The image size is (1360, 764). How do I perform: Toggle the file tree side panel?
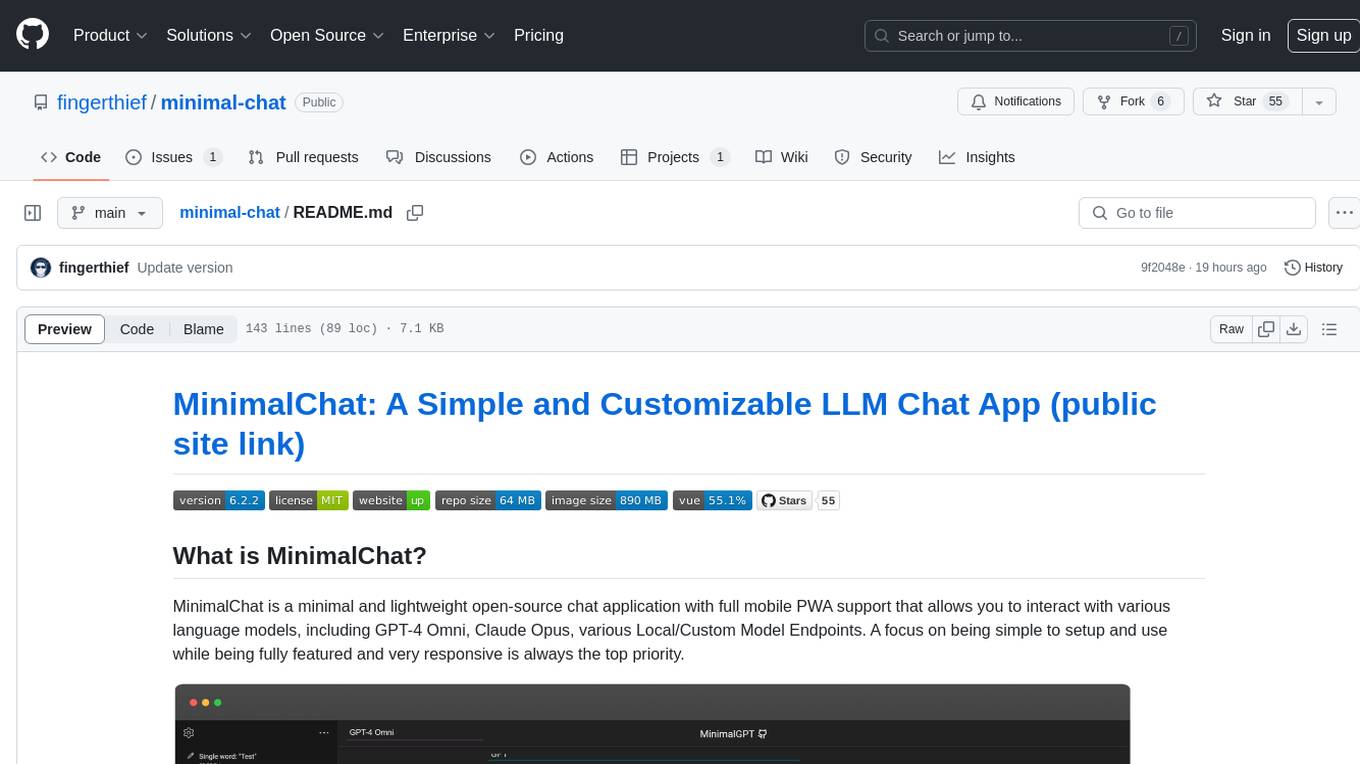click(33, 213)
